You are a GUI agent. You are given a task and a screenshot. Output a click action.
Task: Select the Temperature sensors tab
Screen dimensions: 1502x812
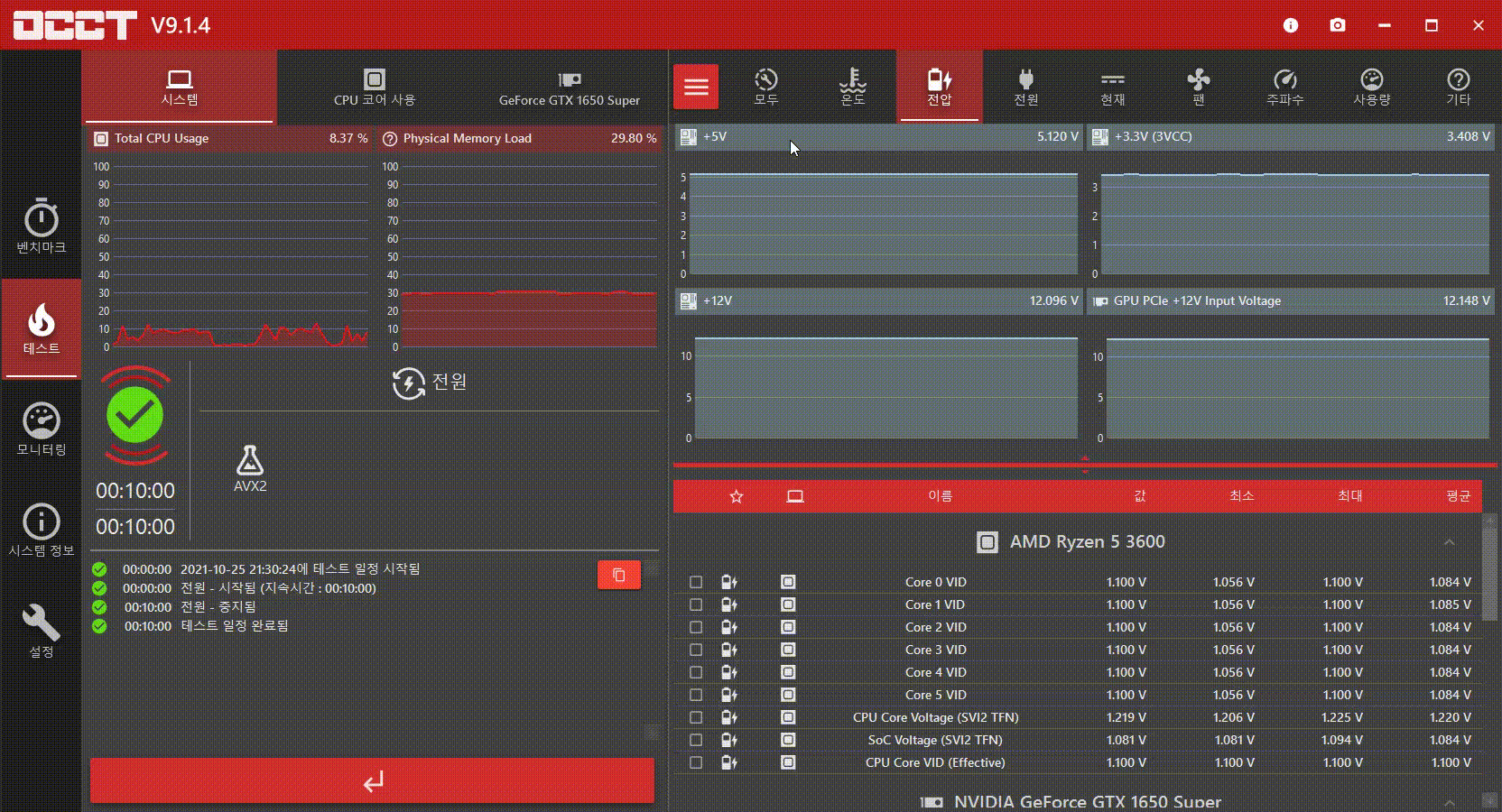(853, 87)
